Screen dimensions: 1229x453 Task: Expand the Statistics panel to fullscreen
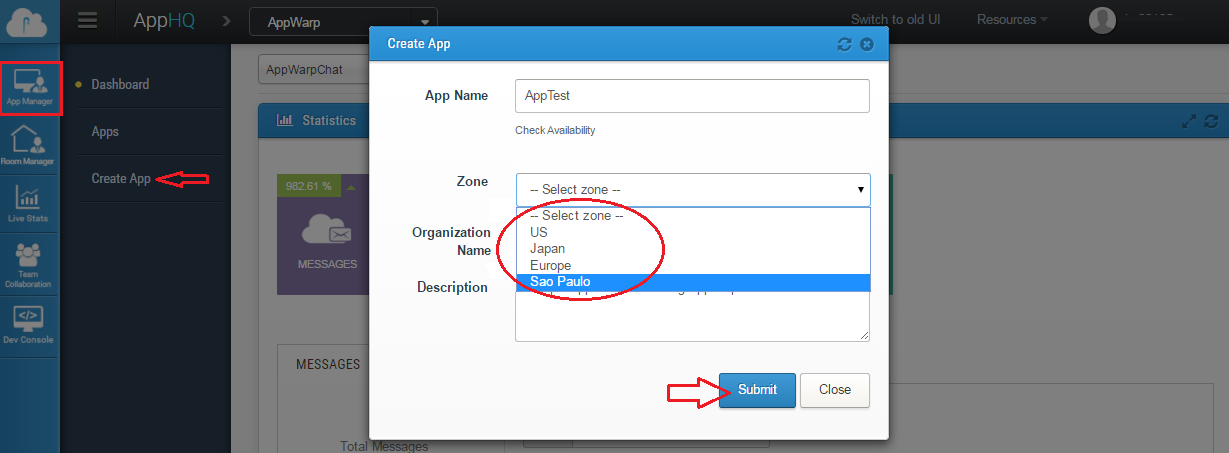1189,120
